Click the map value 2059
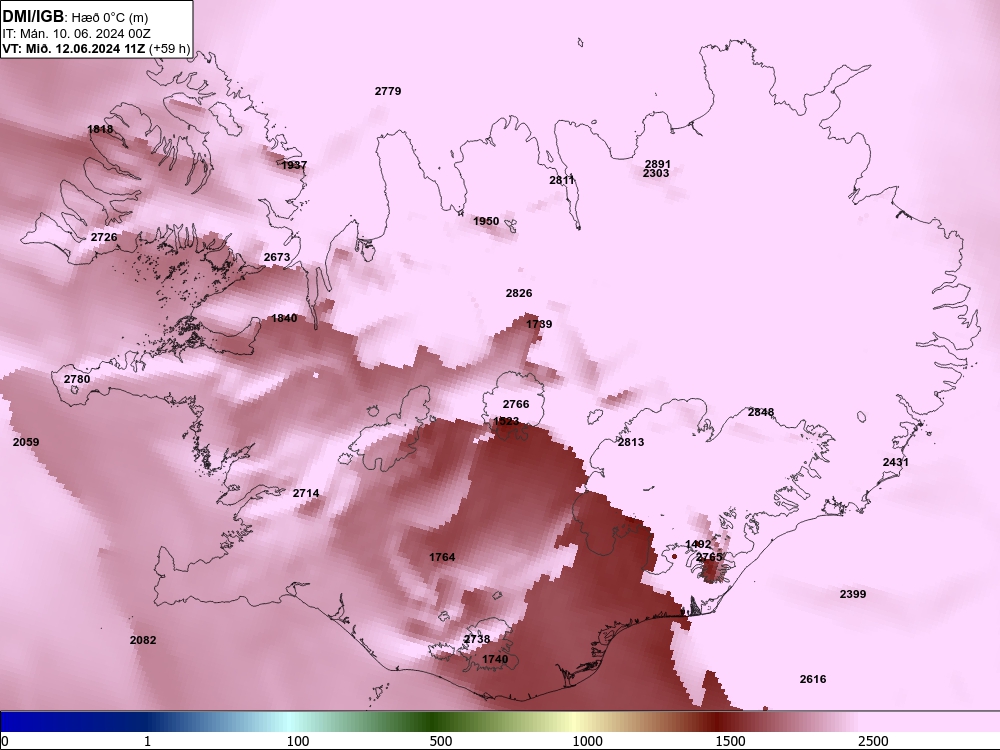The image size is (1000, 750). tap(26, 442)
